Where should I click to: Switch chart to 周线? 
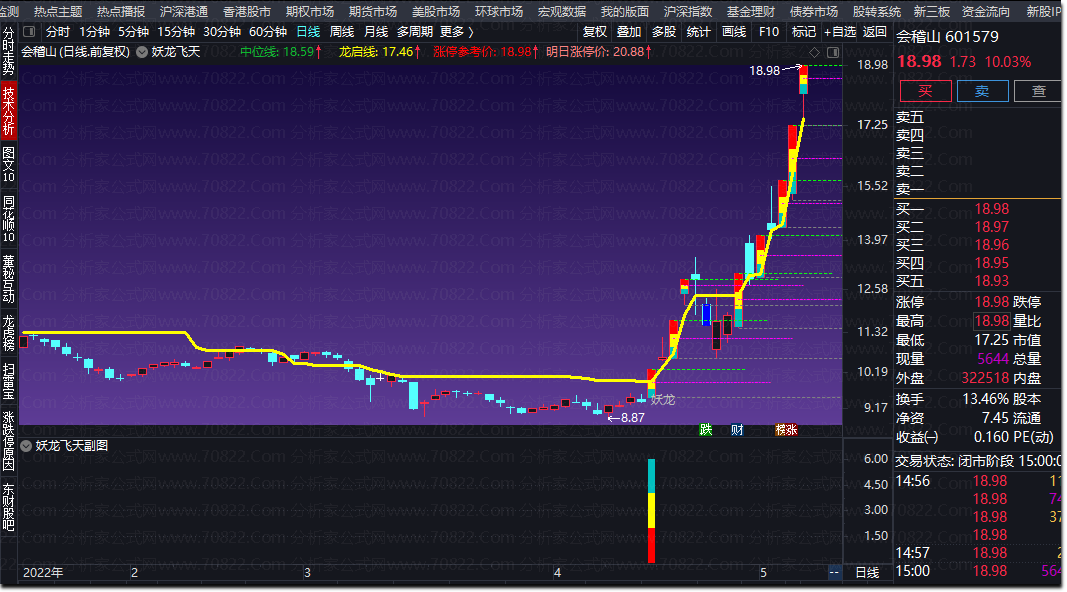pos(342,32)
